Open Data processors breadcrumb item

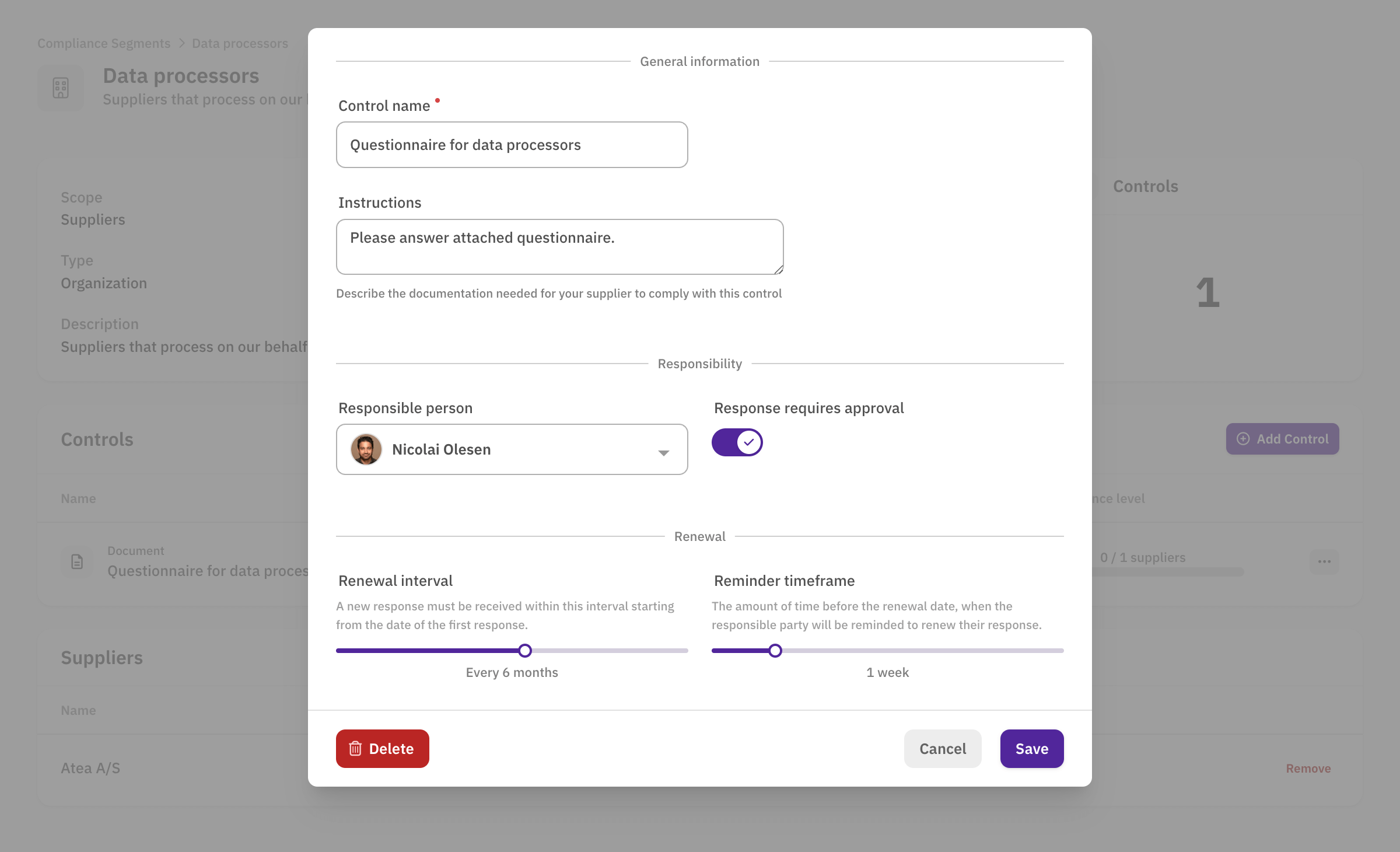240,44
